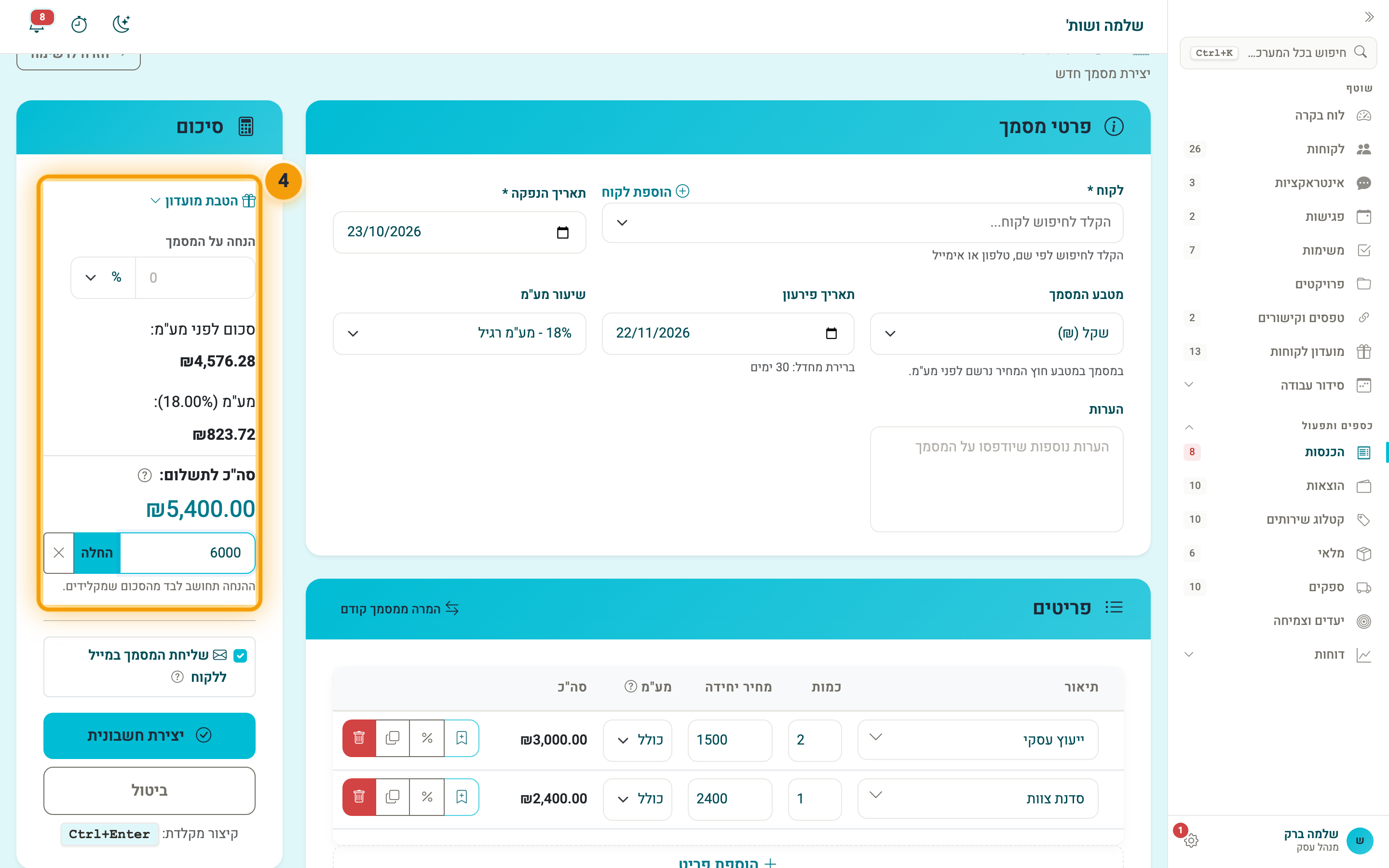Toggle dark mode moon icon
Viewport: 1389px width, 868px height.
click(x=121, y=24)
